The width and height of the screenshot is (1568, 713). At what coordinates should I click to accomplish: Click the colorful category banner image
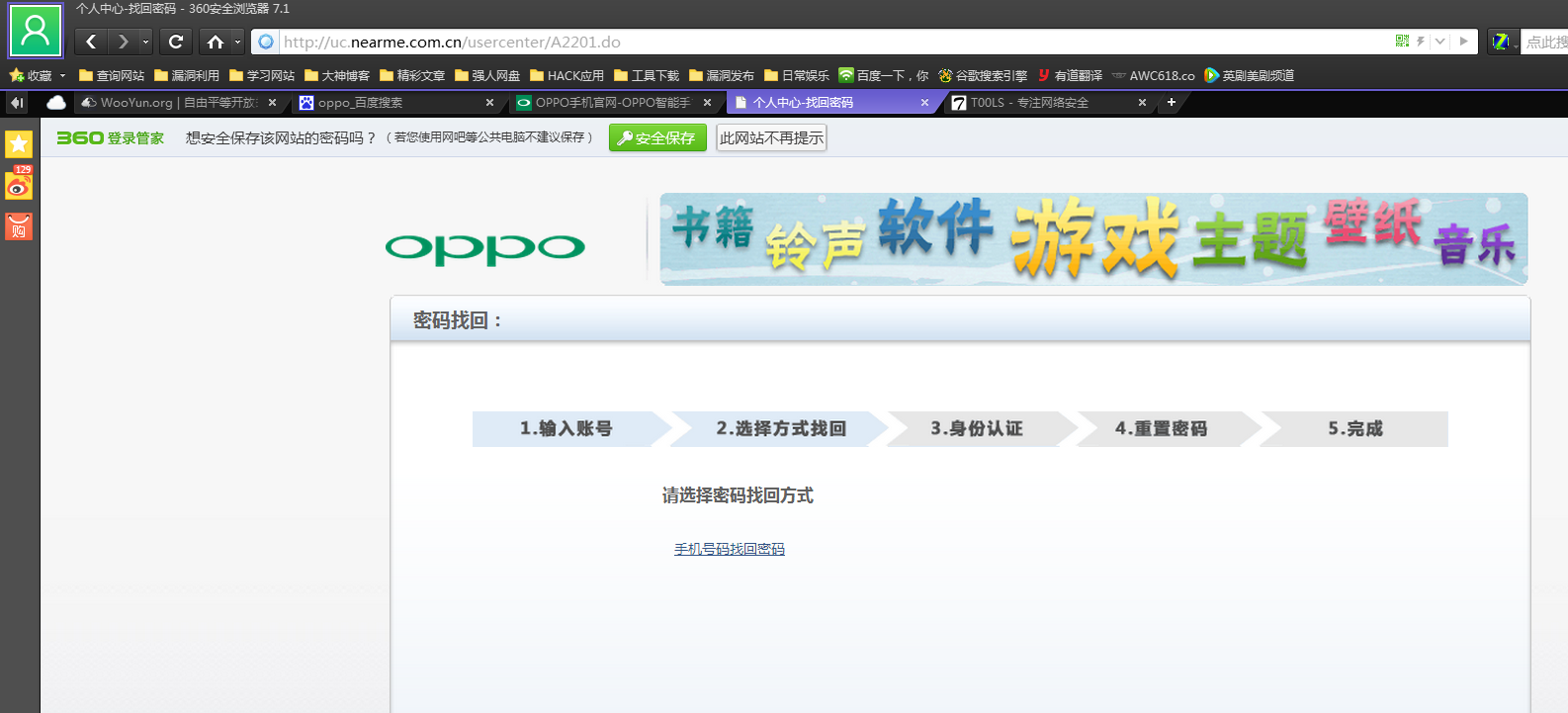(1093, 239)
